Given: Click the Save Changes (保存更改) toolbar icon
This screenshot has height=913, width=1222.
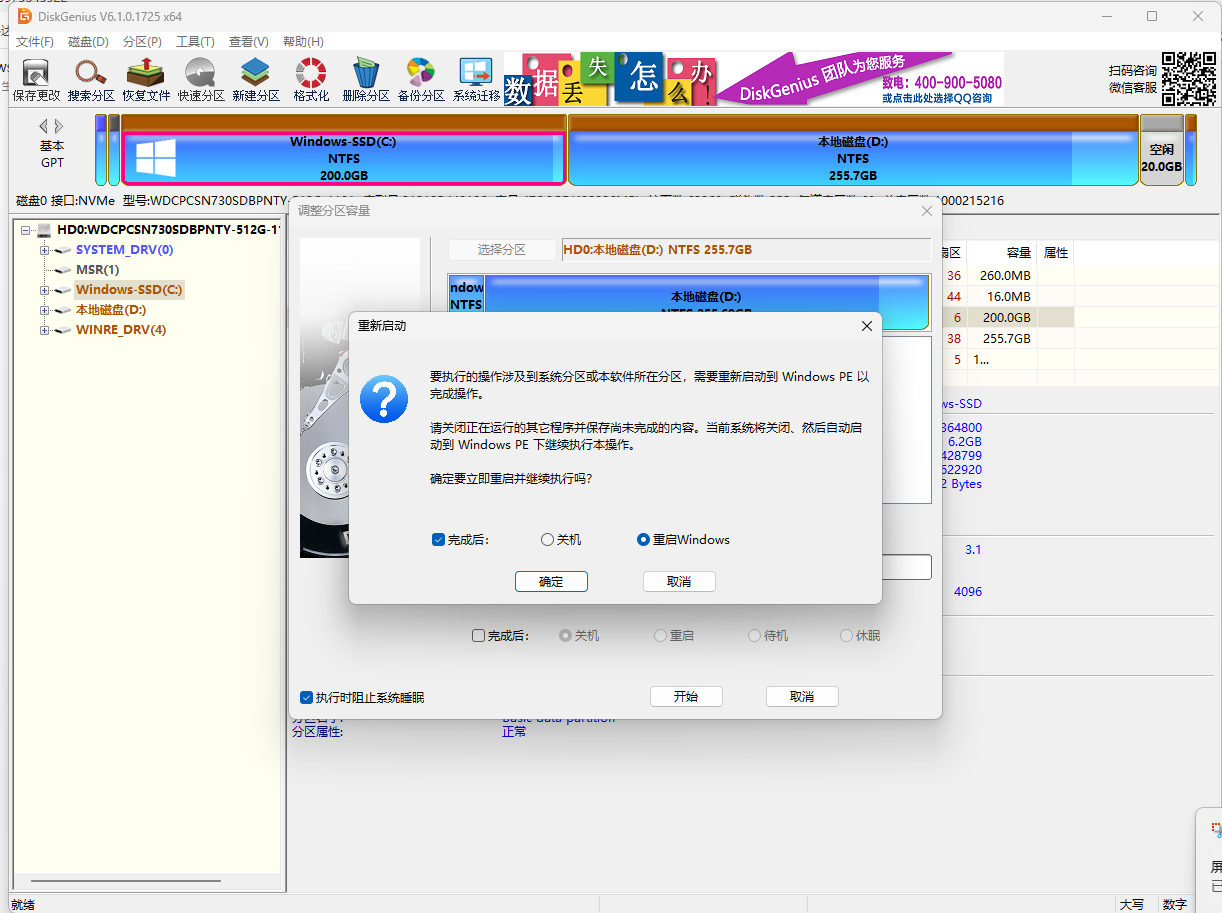Looking at the screenshot, I should click(37, 80).
